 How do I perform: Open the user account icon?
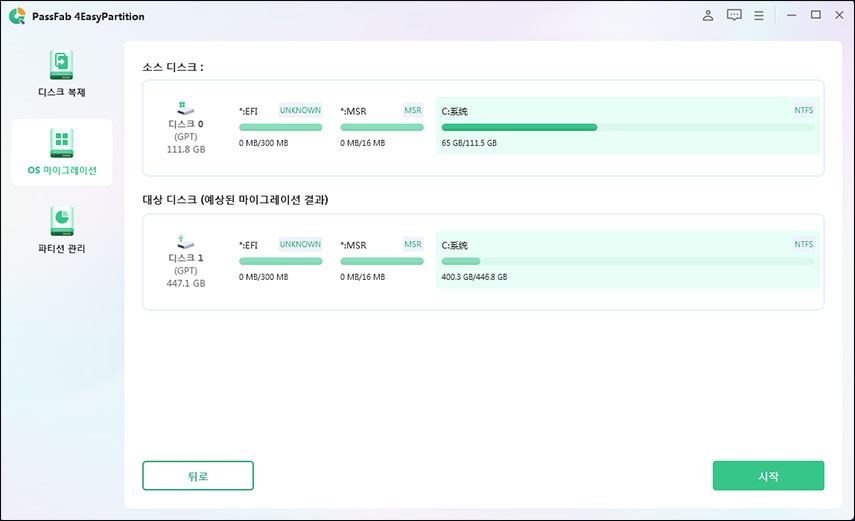[x=708, y=15]
